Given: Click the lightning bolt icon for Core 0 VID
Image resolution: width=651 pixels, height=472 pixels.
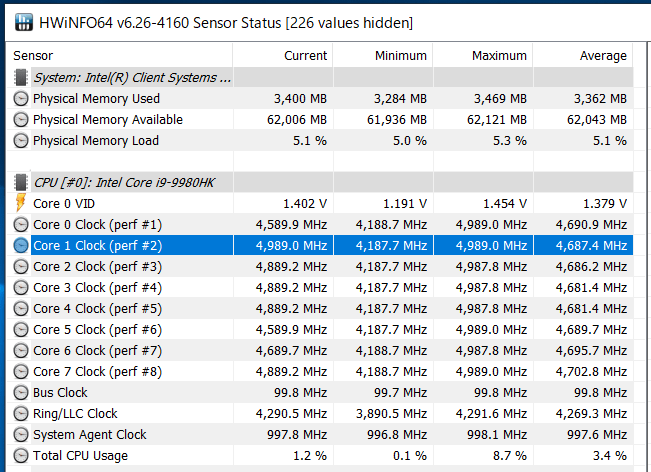Looking at the screenshot, I should (20, 203).
